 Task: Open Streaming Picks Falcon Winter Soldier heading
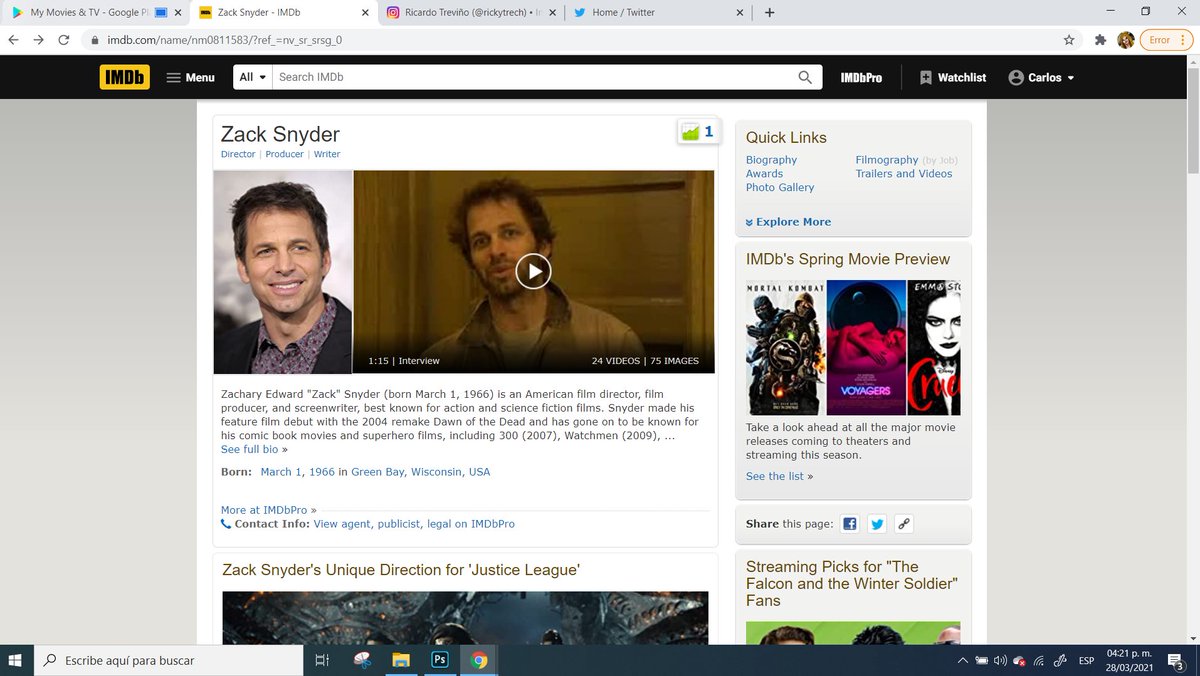pos(852,583)
